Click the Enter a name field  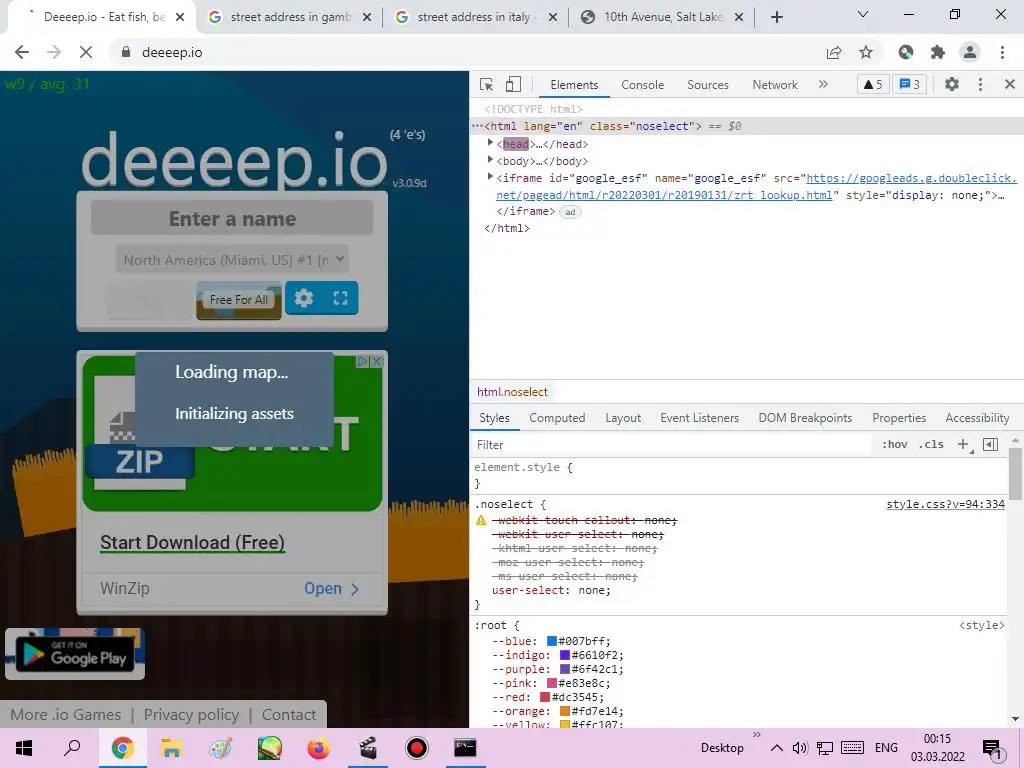click(x=232, y=218)
